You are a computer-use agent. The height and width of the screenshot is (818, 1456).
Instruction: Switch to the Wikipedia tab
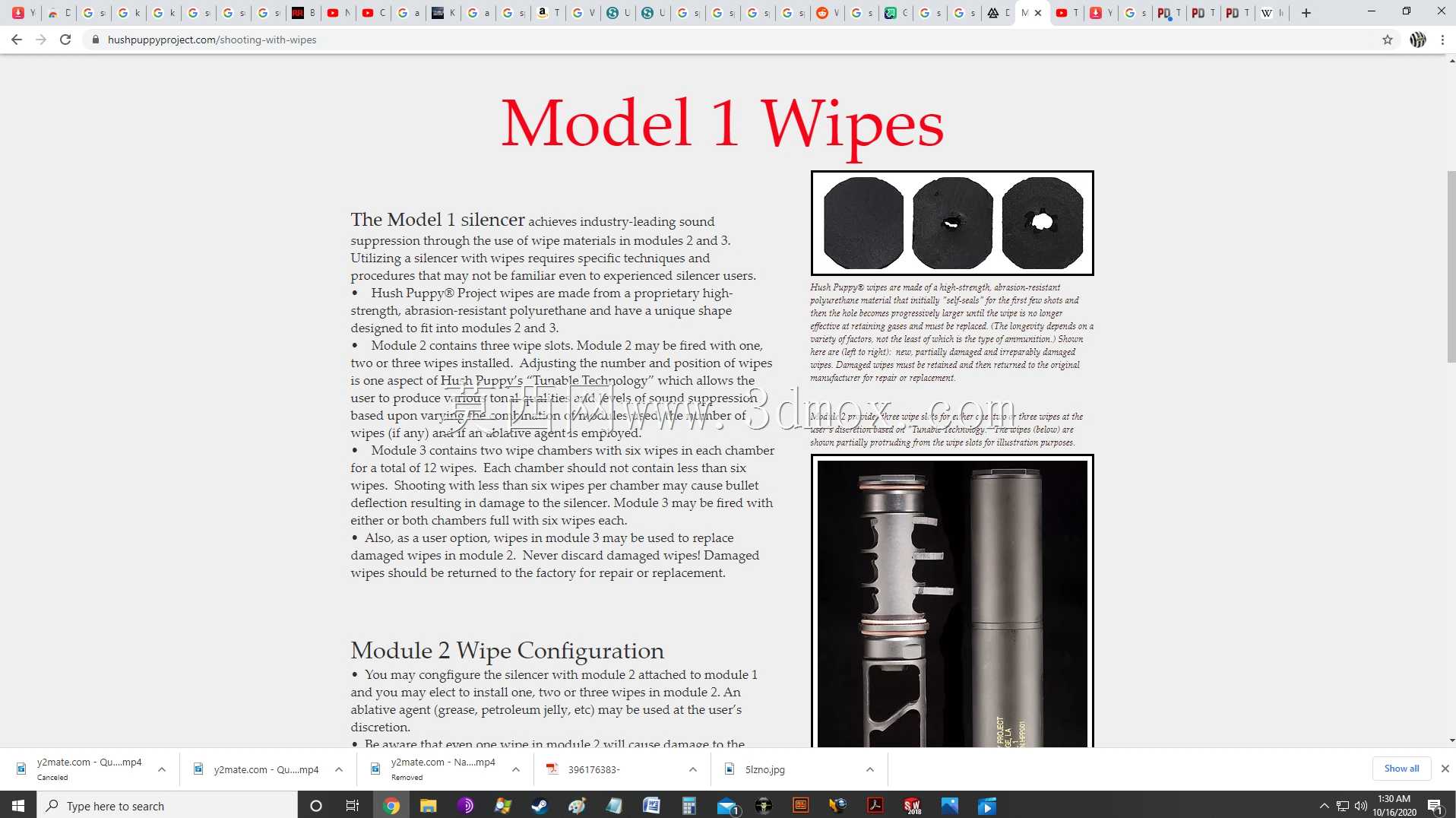(x=1272, y=13)
